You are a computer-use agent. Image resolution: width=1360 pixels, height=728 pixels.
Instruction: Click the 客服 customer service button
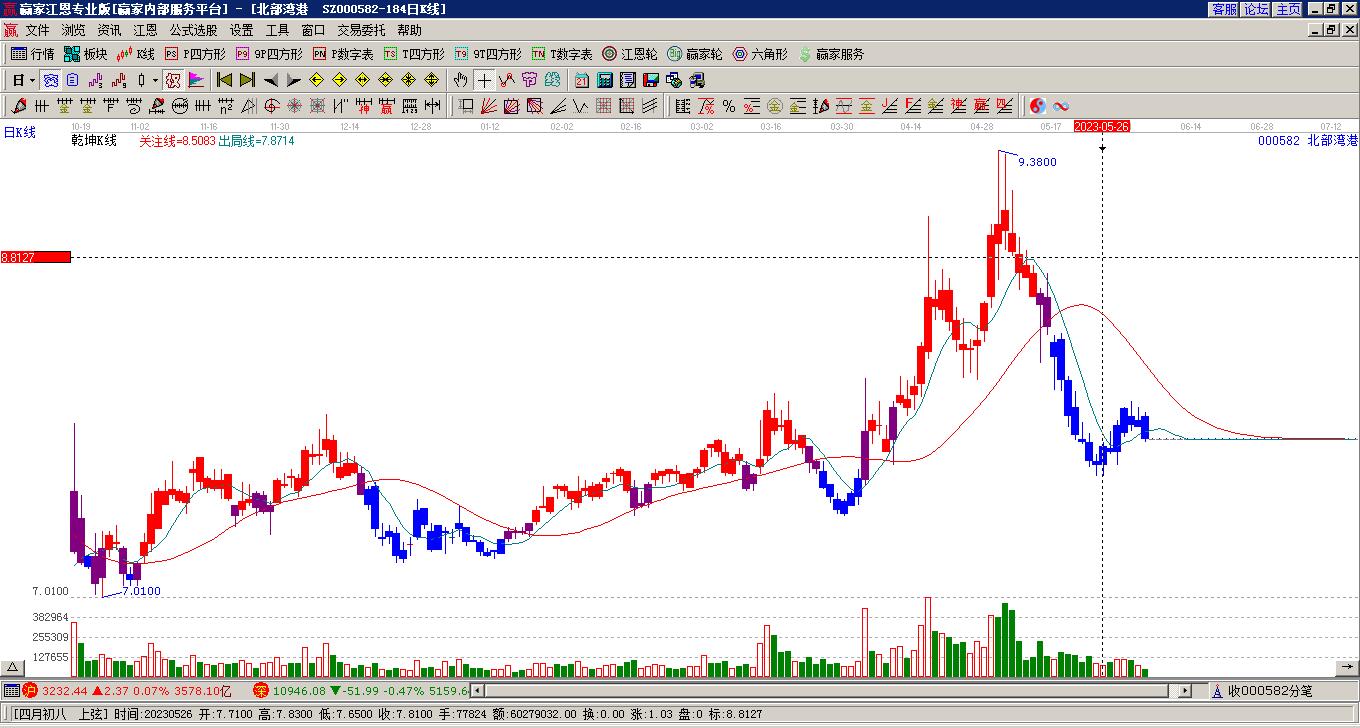click(1225, 9)
